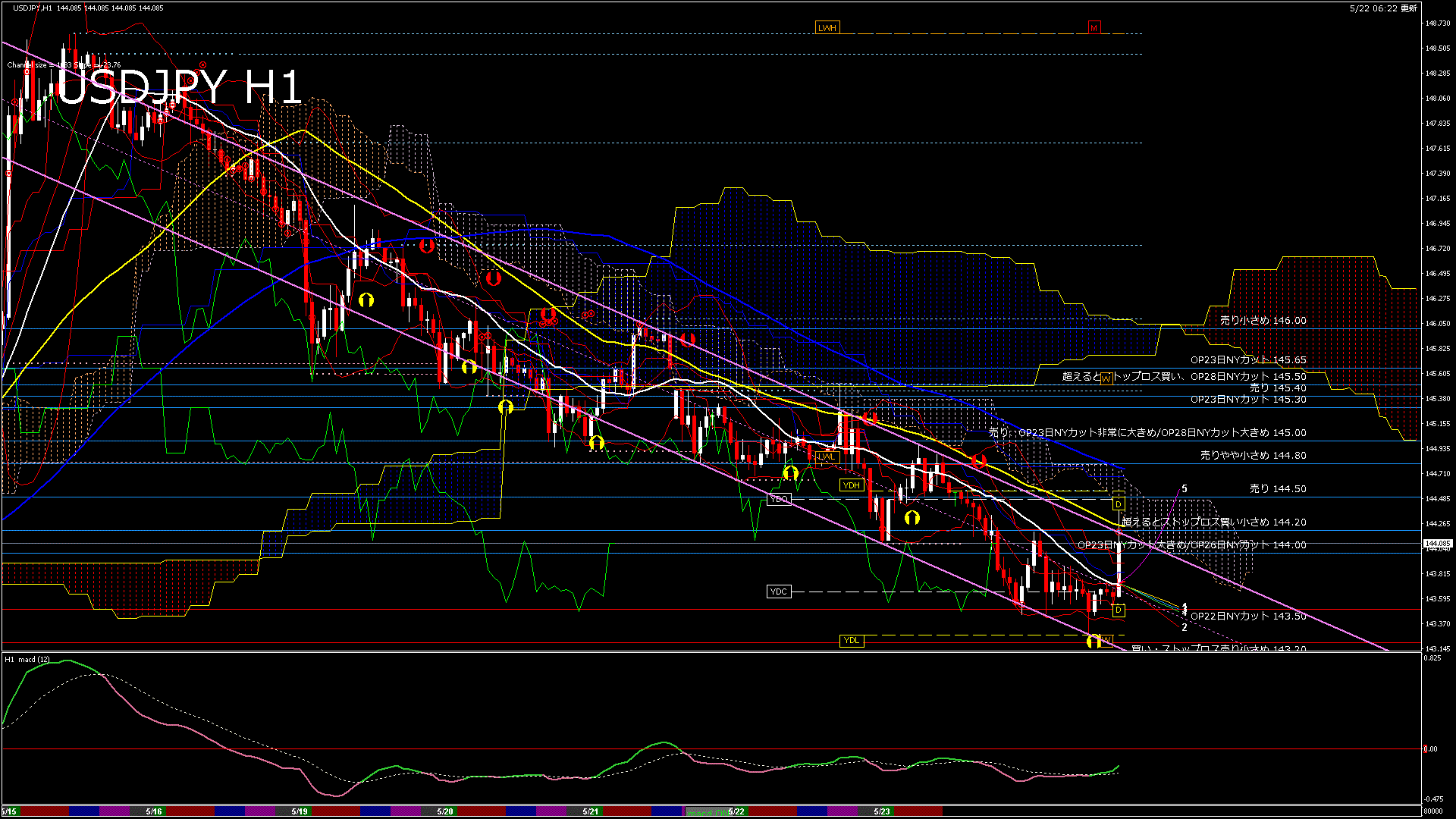Click the OP22日NYカット 143.50 label
Image resolution: width=1456 pixels, height=819 pixels.
pyautogui.click(x=1248, y=617)
